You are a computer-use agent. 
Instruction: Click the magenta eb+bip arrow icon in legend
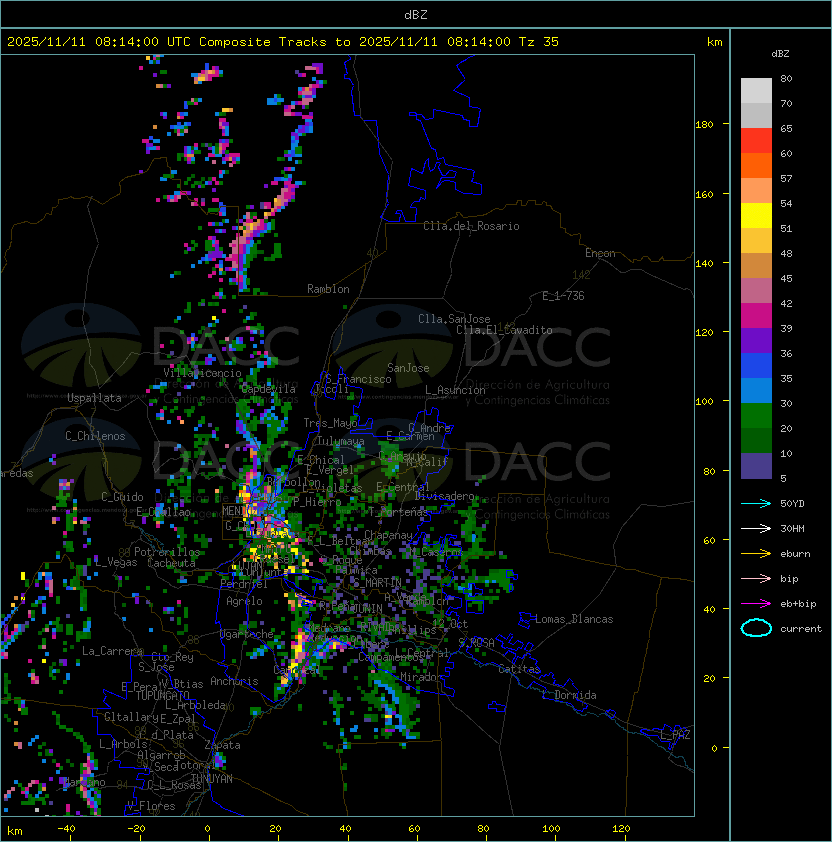click(x=756, y=604)
